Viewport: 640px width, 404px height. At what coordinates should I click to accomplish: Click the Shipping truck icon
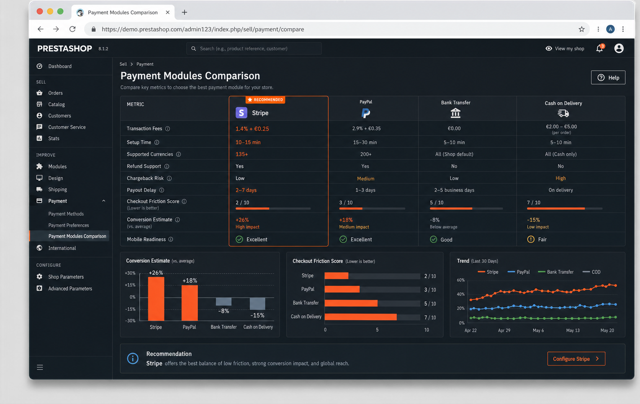pos(40,189)
